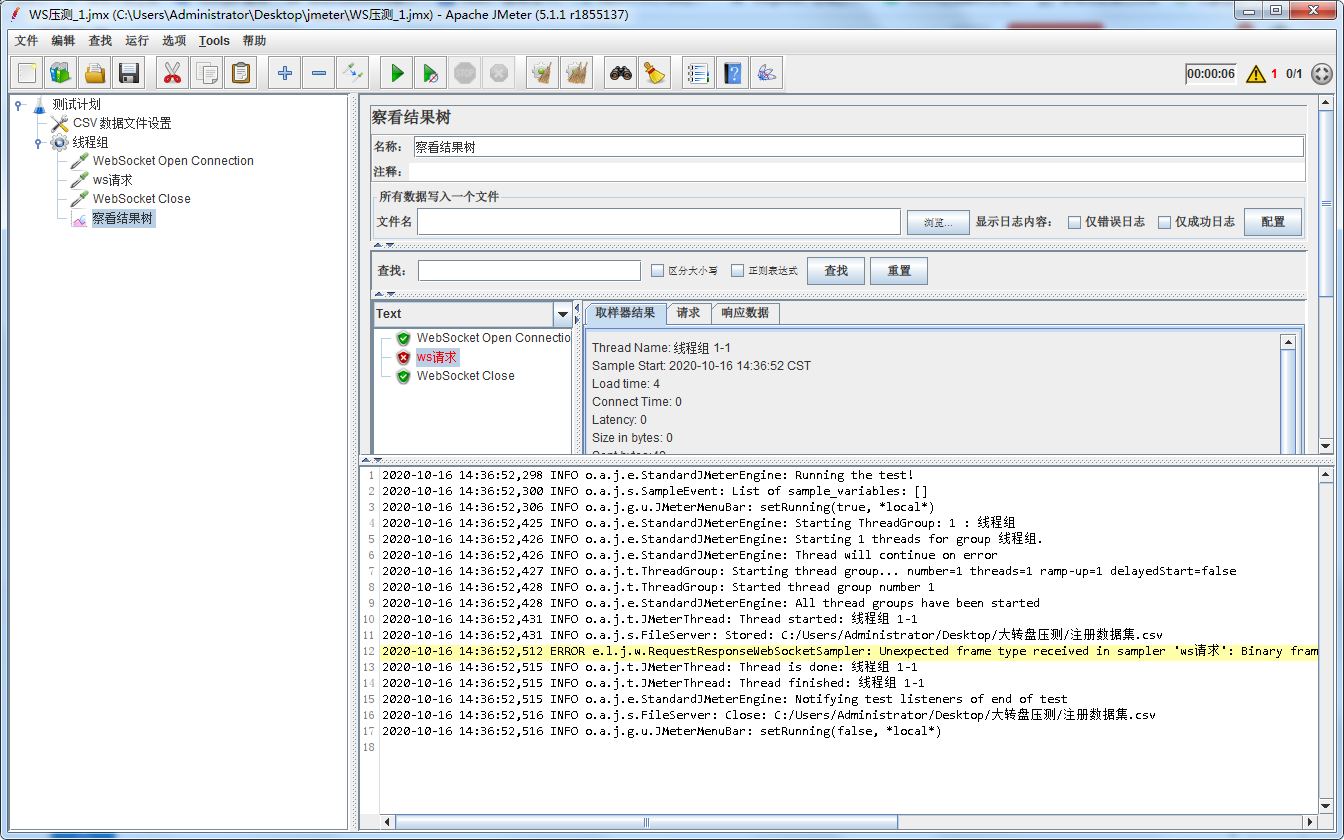
Task: Click the warning triangle log icon
Action: [x=1255, y=73]
